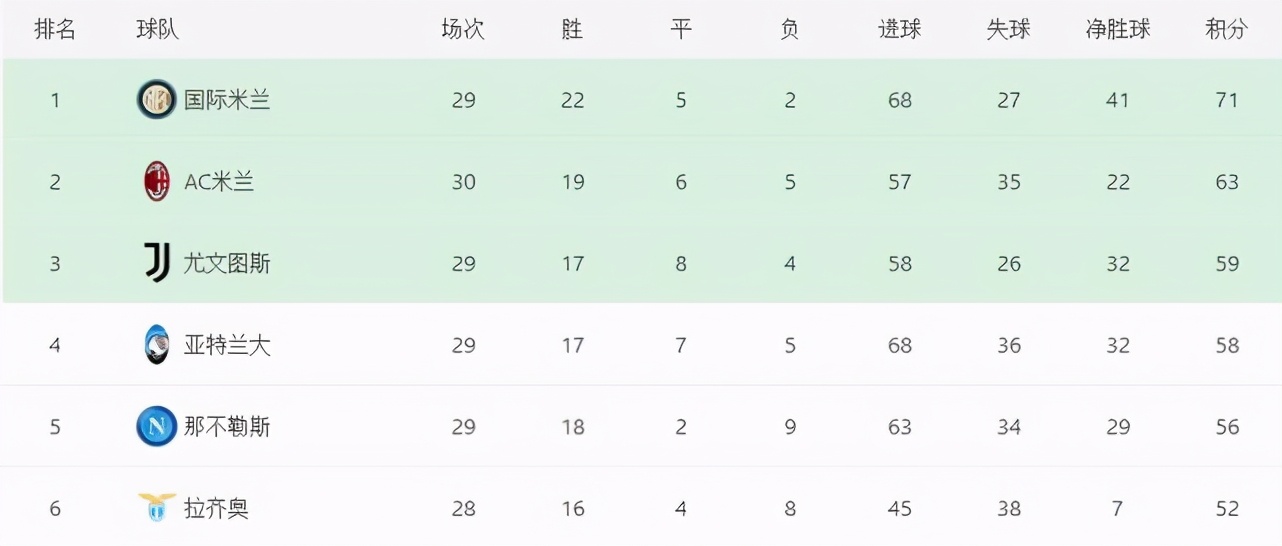
Task: Click the AC Milan club crest
Action: point(156,182)
